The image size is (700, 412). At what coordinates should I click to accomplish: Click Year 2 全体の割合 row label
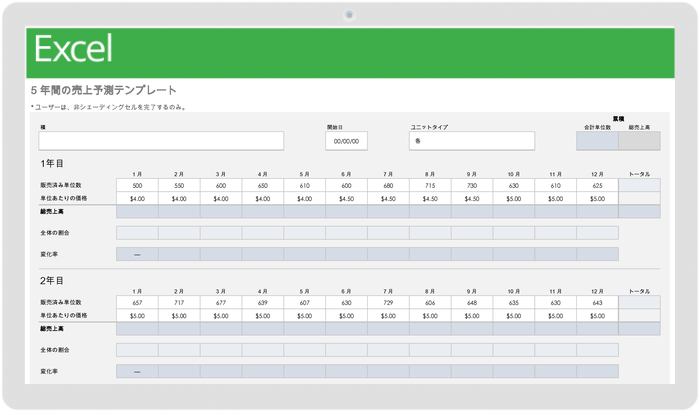click(x=54, y=350)
